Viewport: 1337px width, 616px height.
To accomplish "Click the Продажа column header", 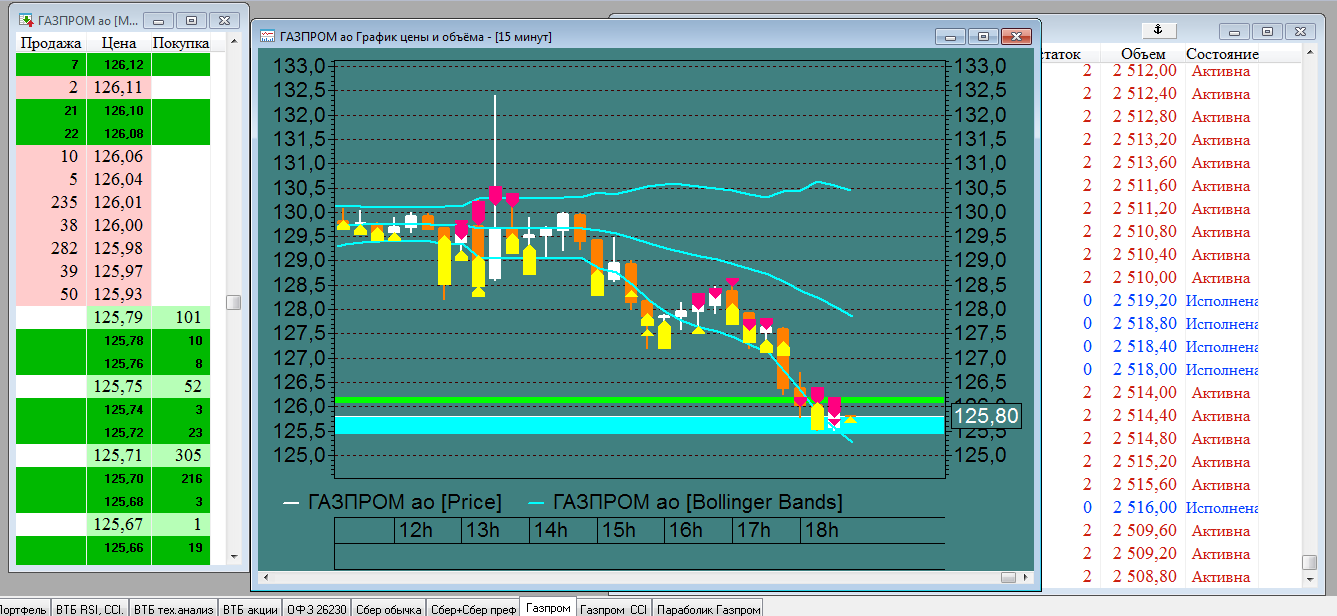I will coord(51,43).
